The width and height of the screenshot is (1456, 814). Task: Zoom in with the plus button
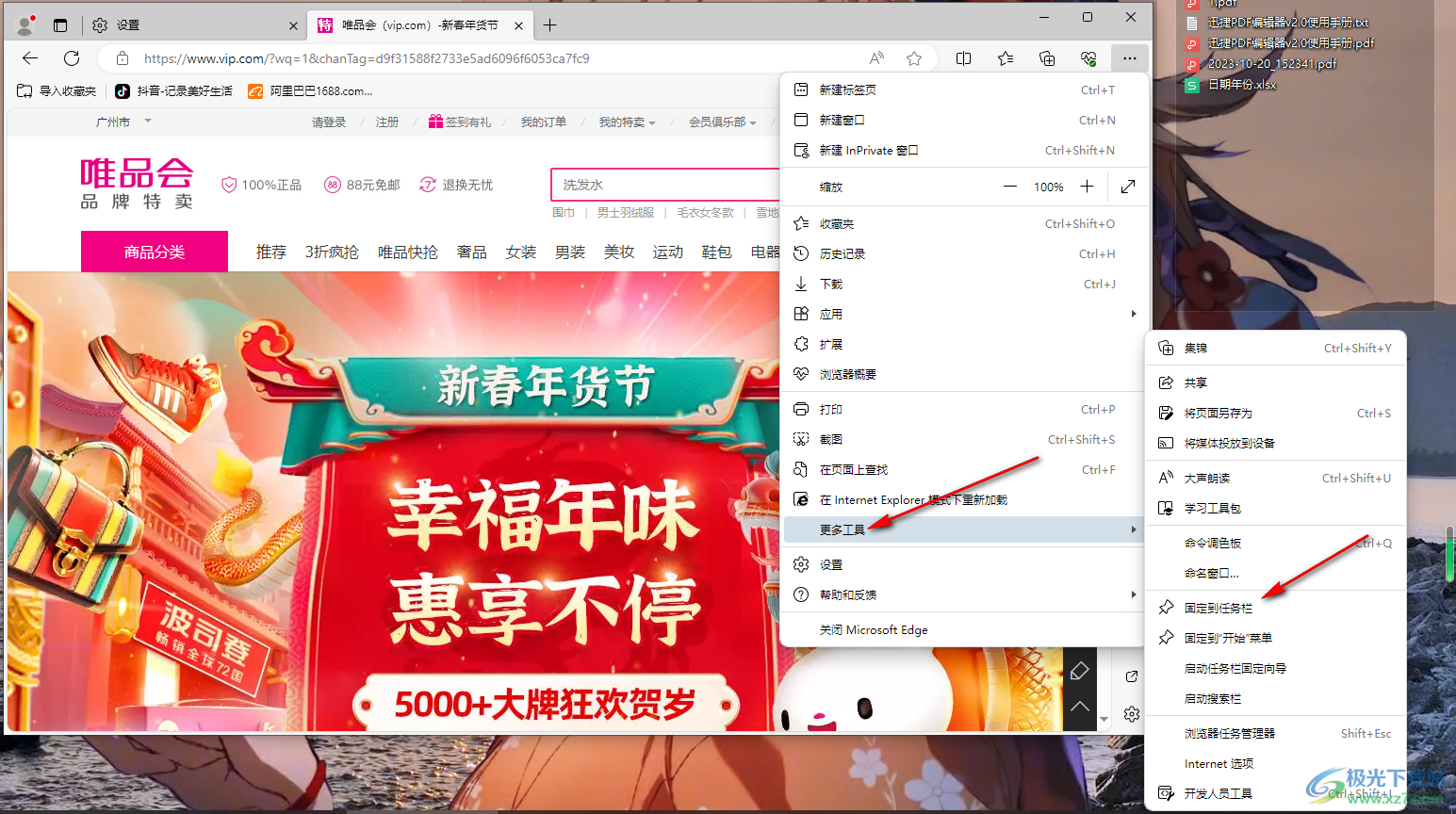1087,187
